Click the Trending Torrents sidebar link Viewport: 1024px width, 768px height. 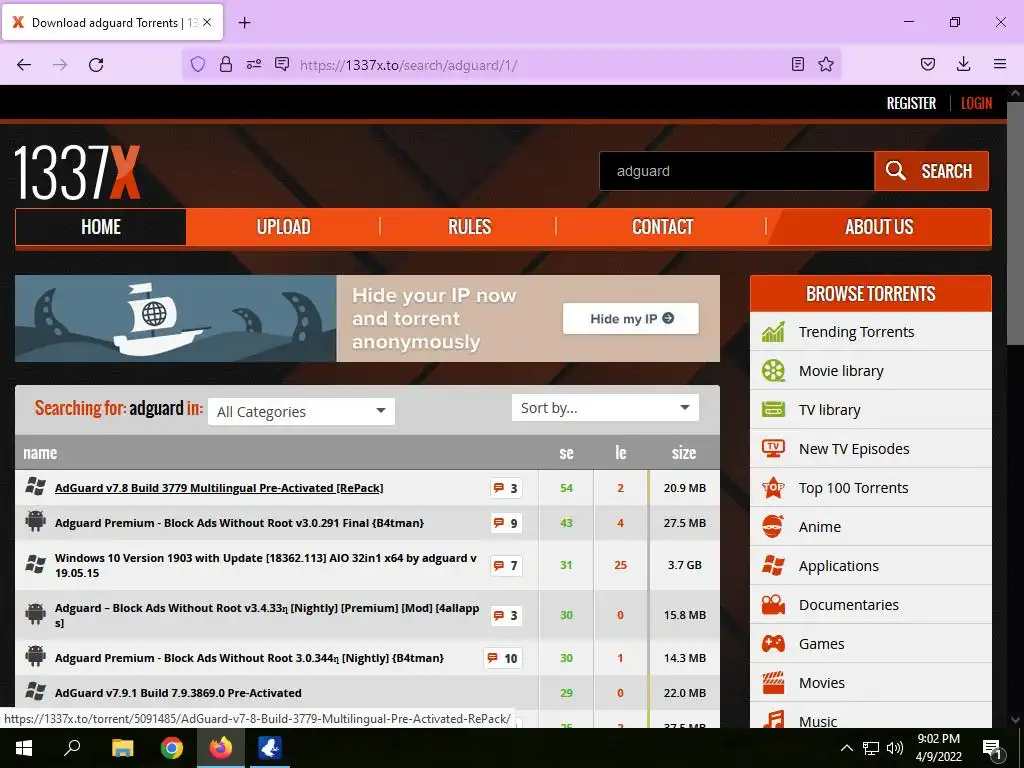coord(856,332)
